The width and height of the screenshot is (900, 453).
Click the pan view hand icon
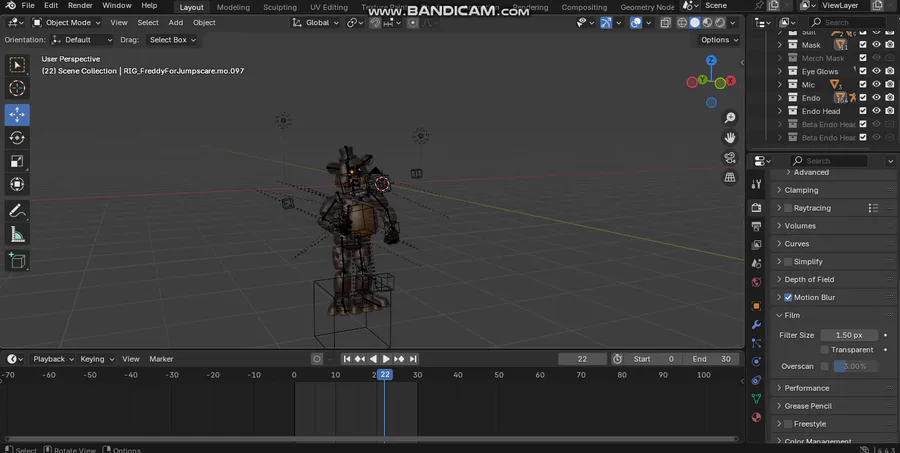[730, 138]
